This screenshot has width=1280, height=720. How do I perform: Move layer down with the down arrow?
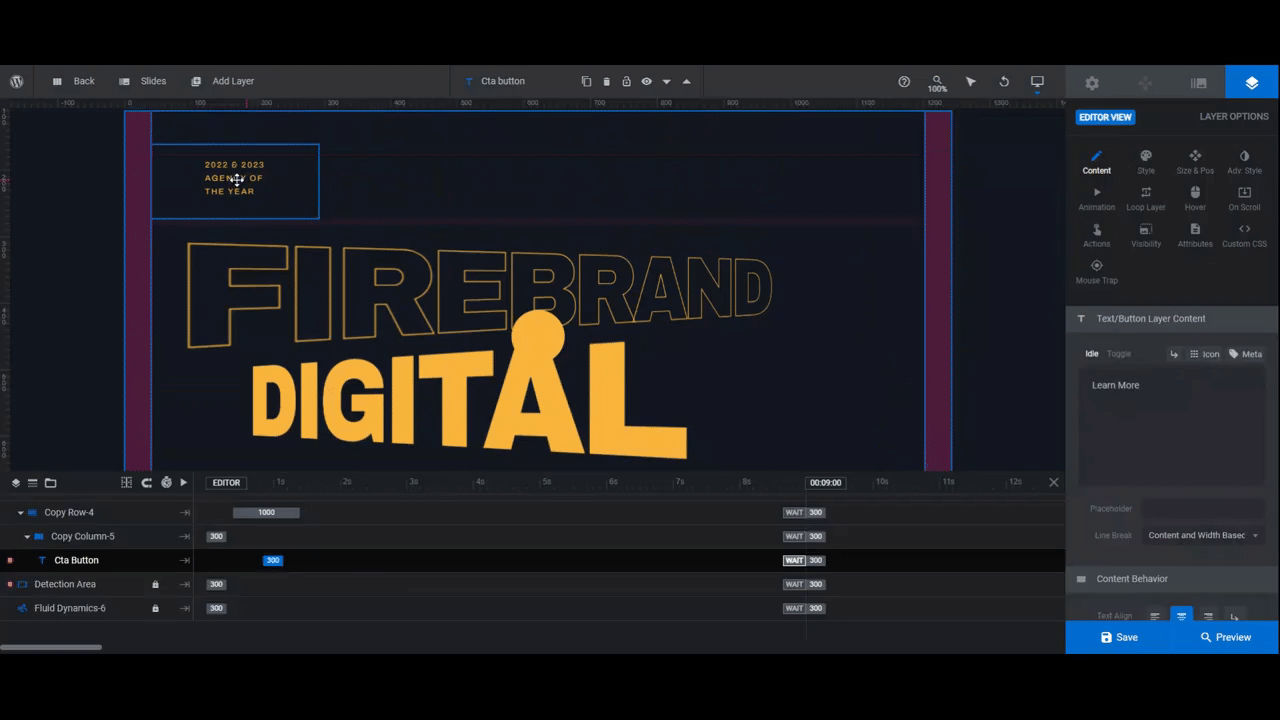coord(666,81)
